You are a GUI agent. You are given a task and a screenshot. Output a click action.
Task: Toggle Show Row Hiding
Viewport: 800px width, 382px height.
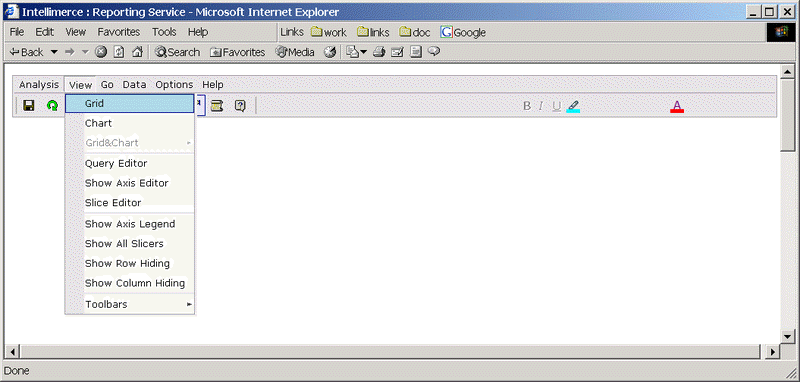[130, 263]
